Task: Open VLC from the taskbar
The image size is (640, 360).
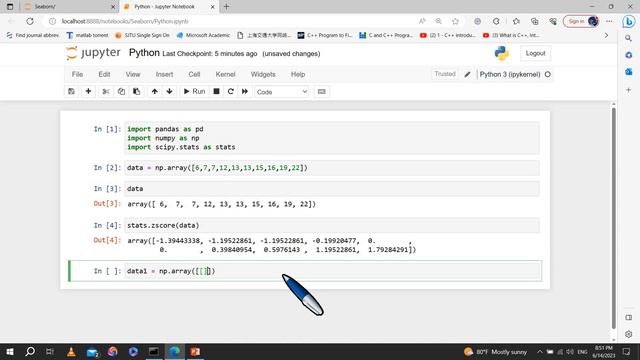Action: pyautogui.click(x=71, y=351)
